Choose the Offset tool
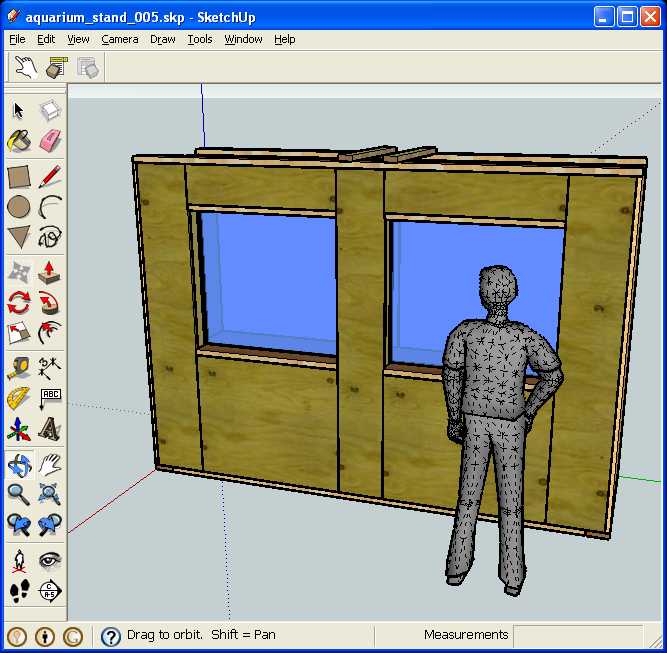The height and width of the screenshot is (653, 667). 50,333
